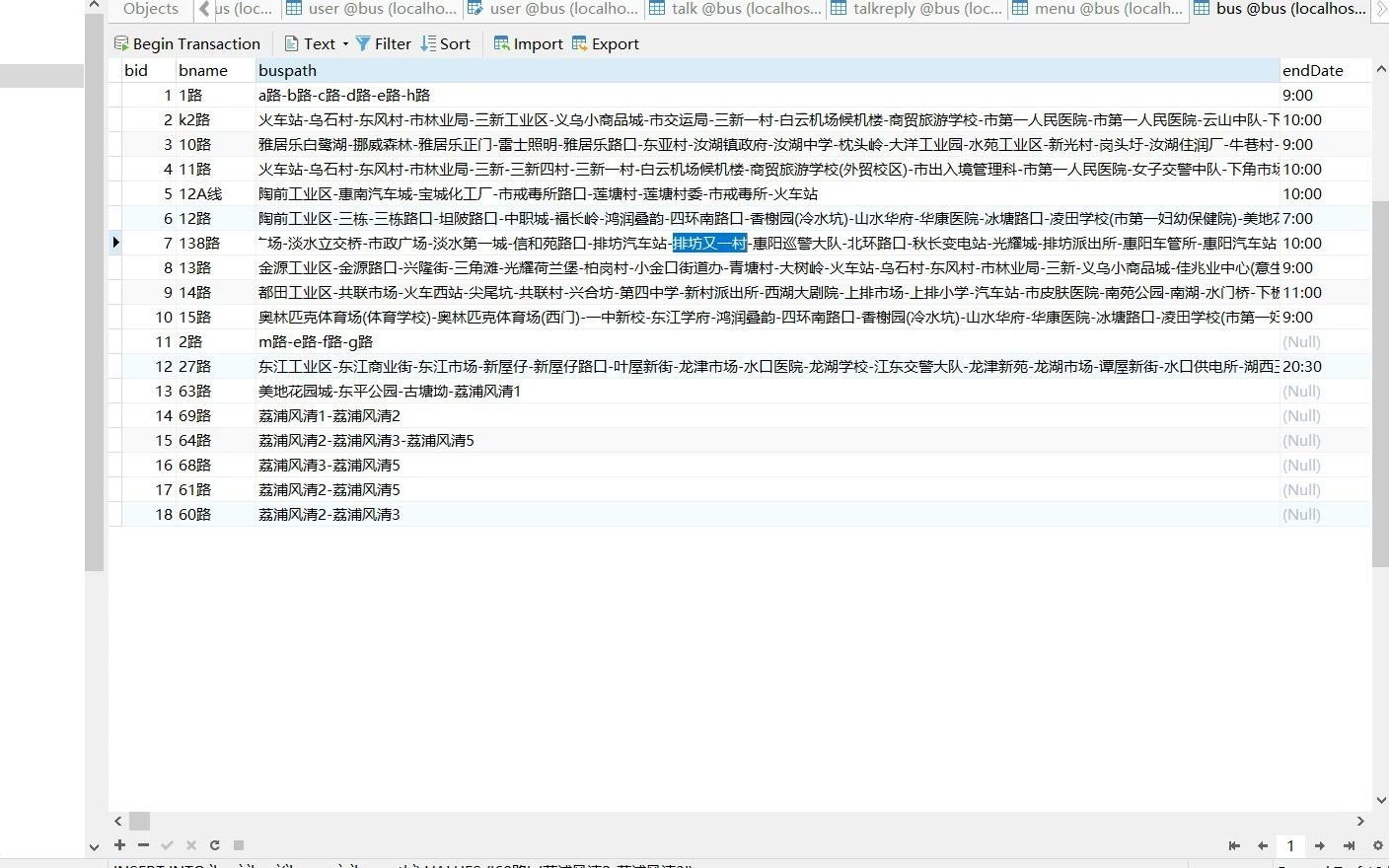Open the Filter tool
This screenshot has height=868, width=1389.
coord(384,43)
